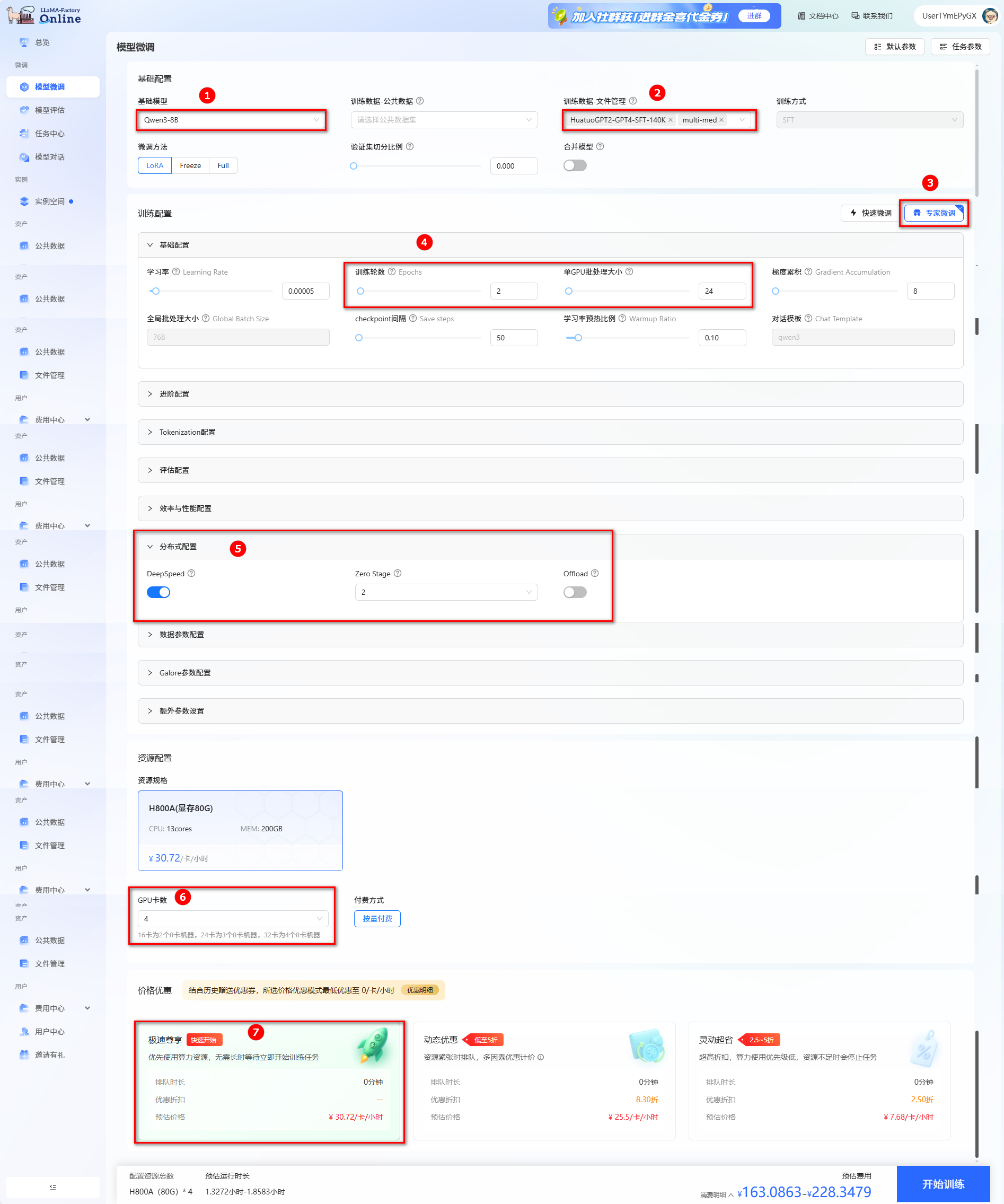Switch to 快速微调 mode
The image size is (1004, 1204).
click(x=870, y=213)
